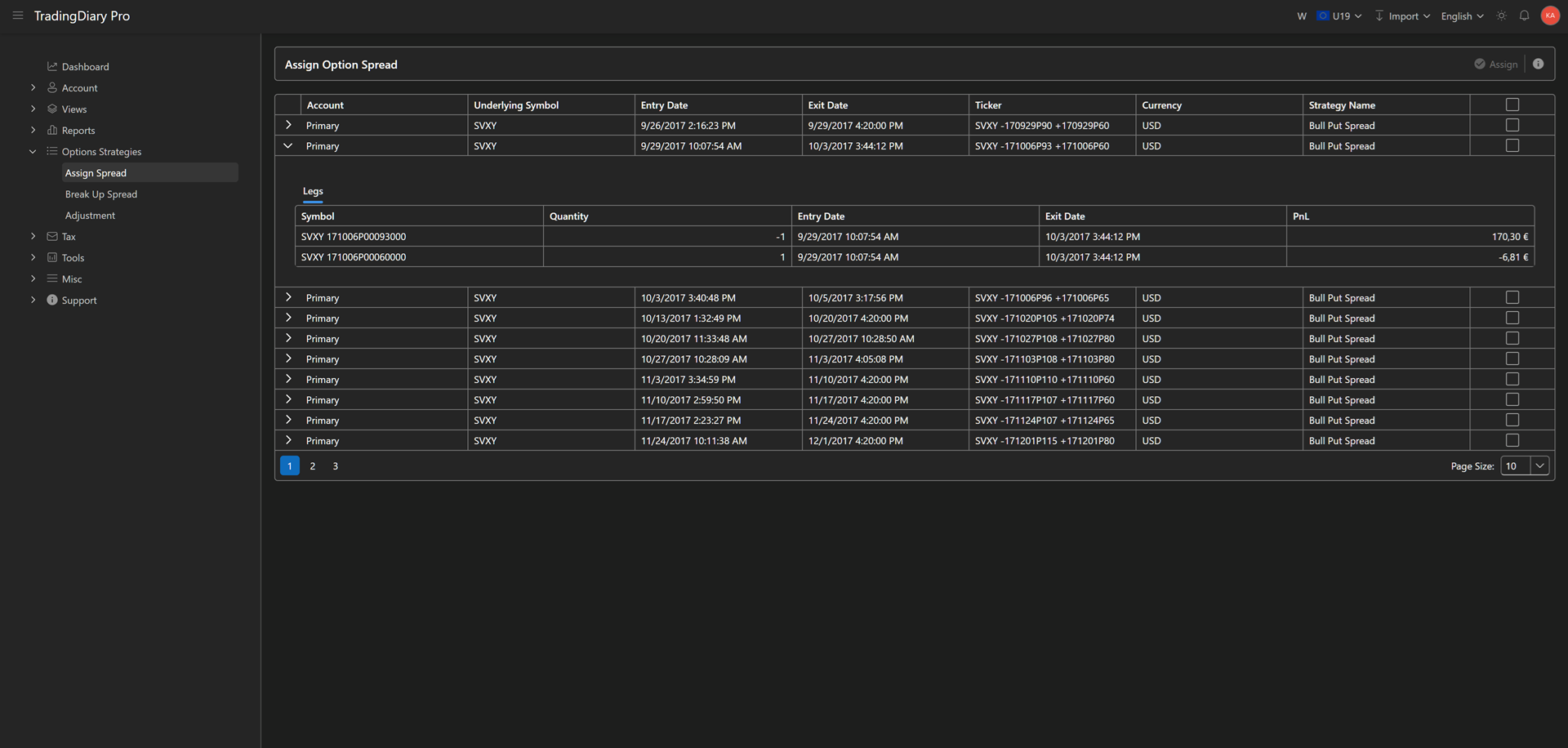Click the info icon beside Assign
Screen dimensions: 1568x748
click(x=1538, y=64)
